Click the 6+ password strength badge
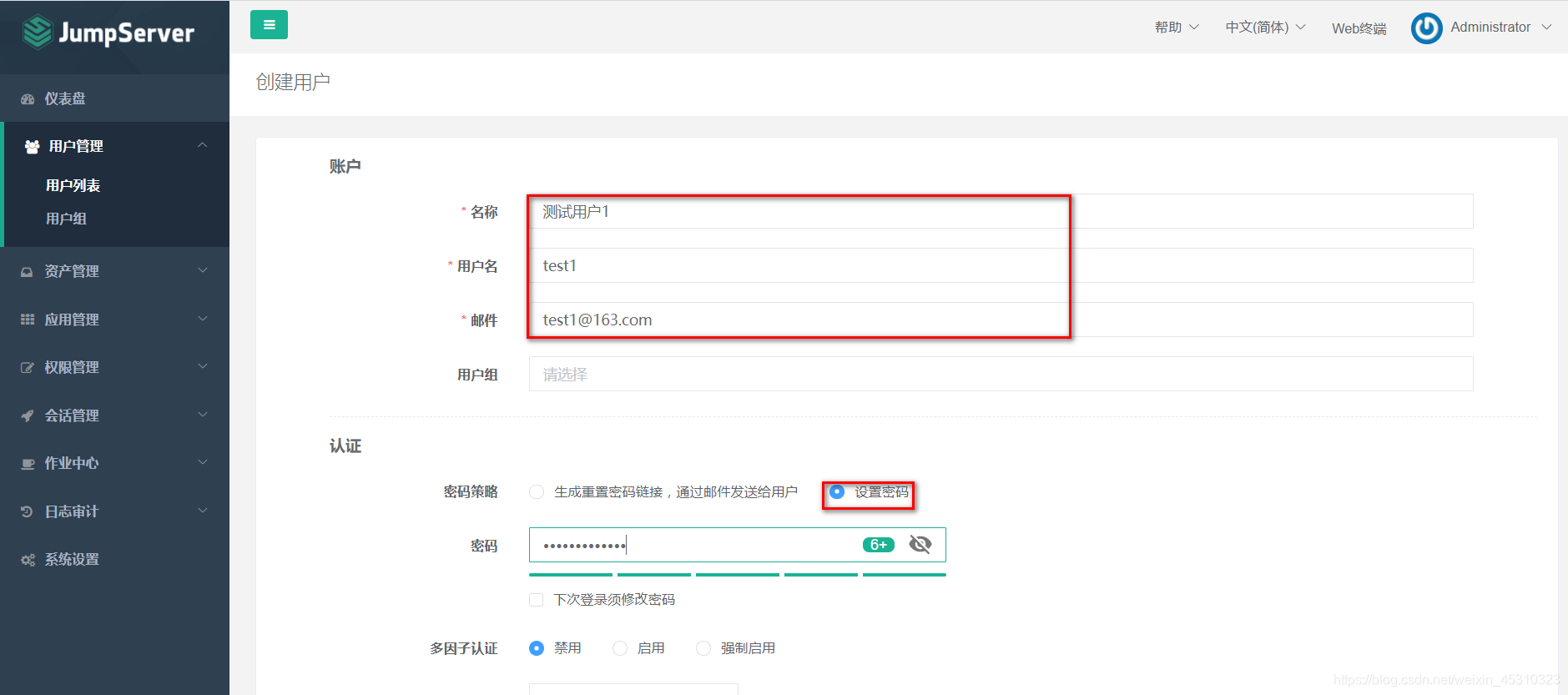The width and height of the screenshot is (1568, 695). [x=879, y=545]
